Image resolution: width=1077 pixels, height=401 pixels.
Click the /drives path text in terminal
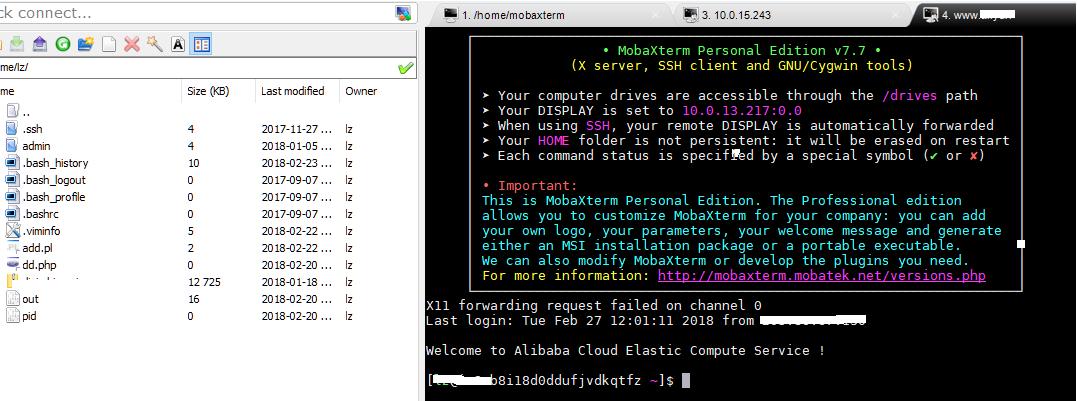(909, 95)
